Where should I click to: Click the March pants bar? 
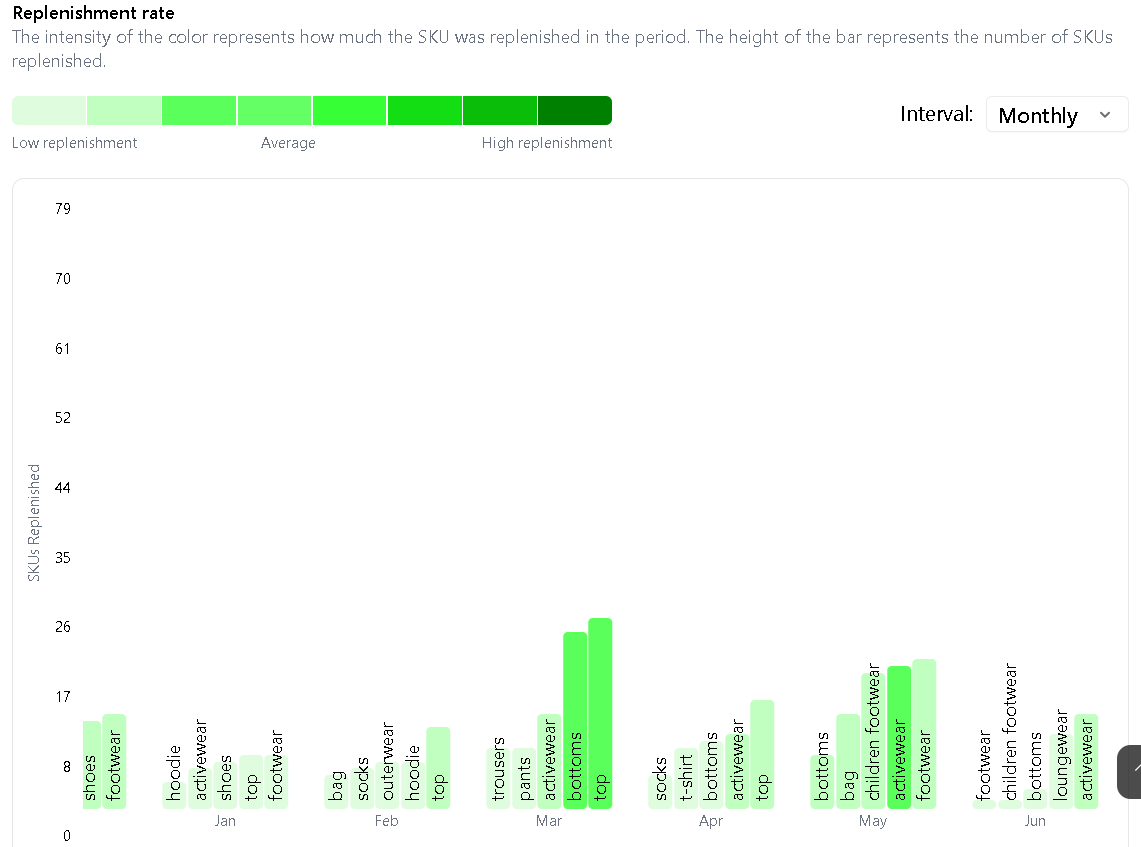click(524, 778)
